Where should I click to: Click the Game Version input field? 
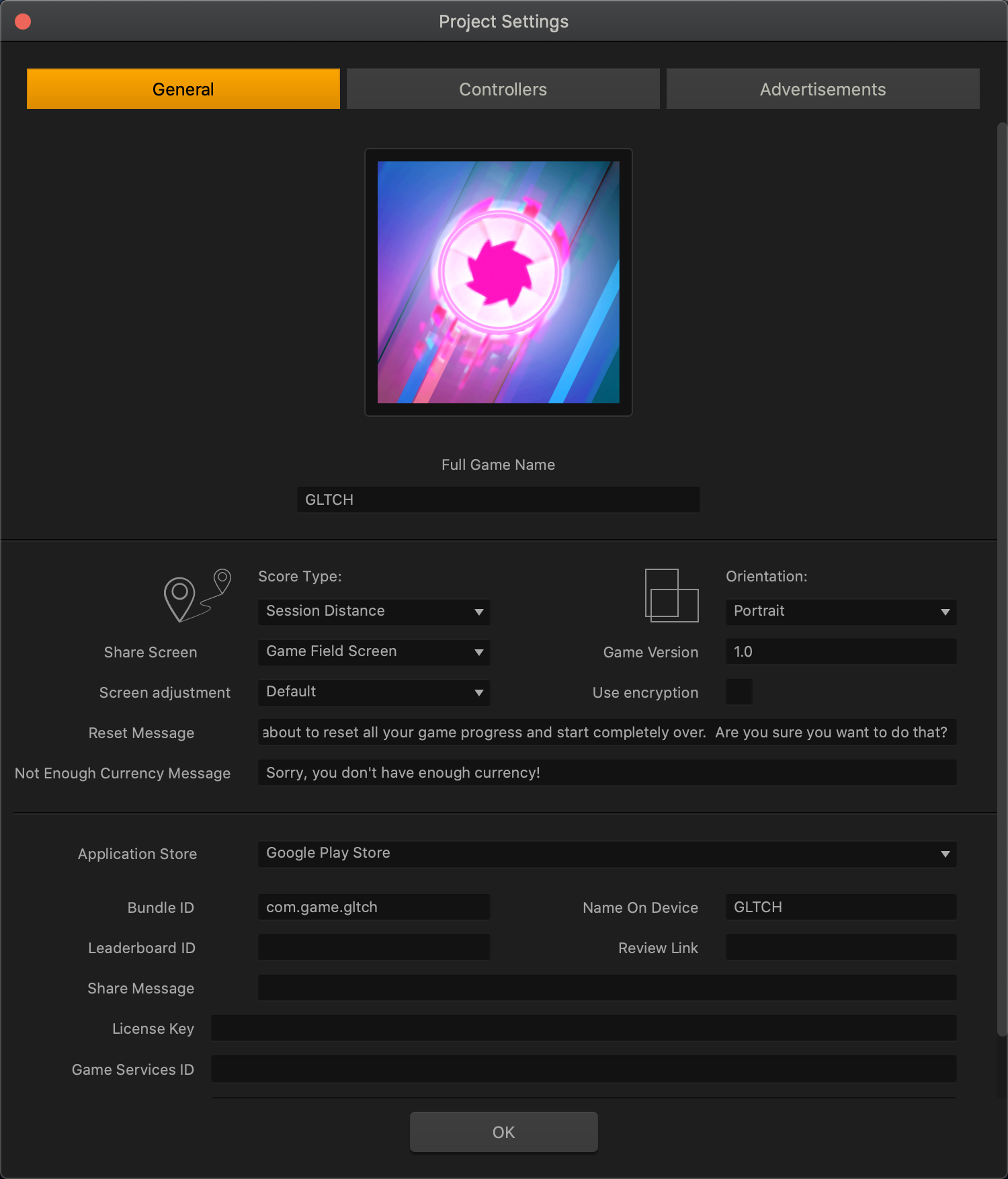(841, 651)
